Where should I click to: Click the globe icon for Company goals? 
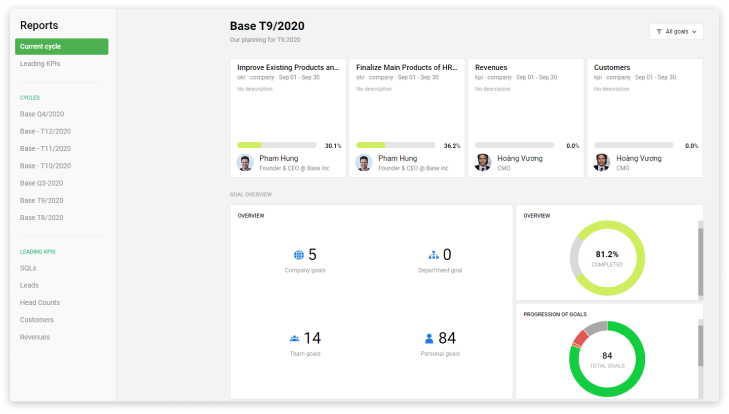click(298, 255)
